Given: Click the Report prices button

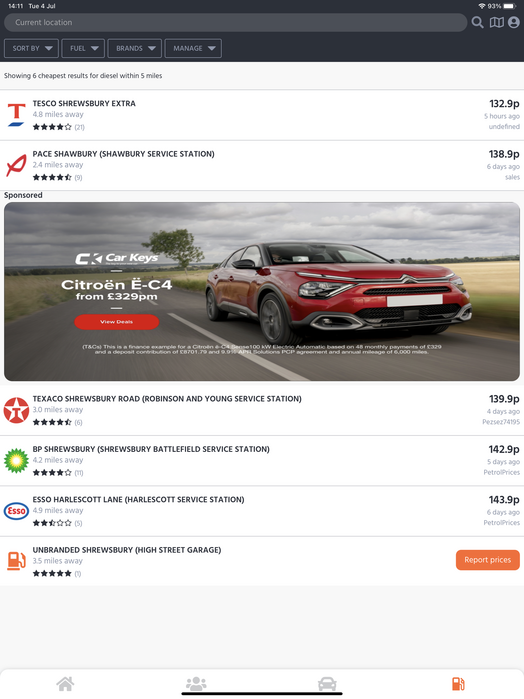Looking at the screenshot, I should pos(487,560).
